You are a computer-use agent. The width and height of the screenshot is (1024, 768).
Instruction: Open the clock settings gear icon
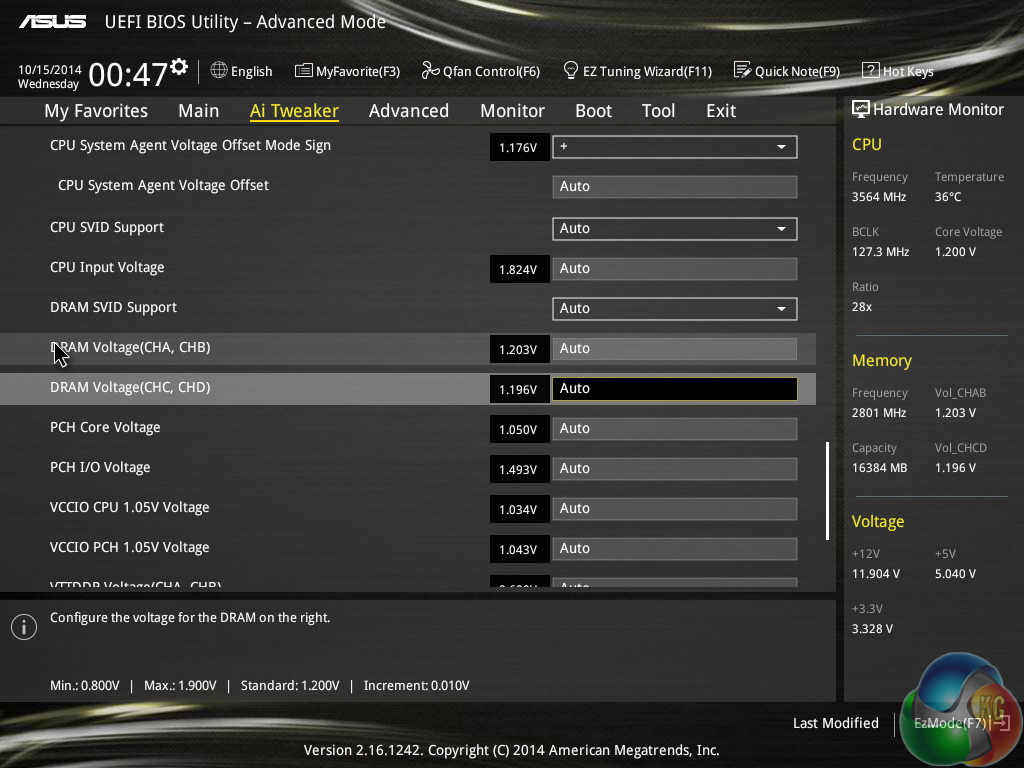pos(178,67)
